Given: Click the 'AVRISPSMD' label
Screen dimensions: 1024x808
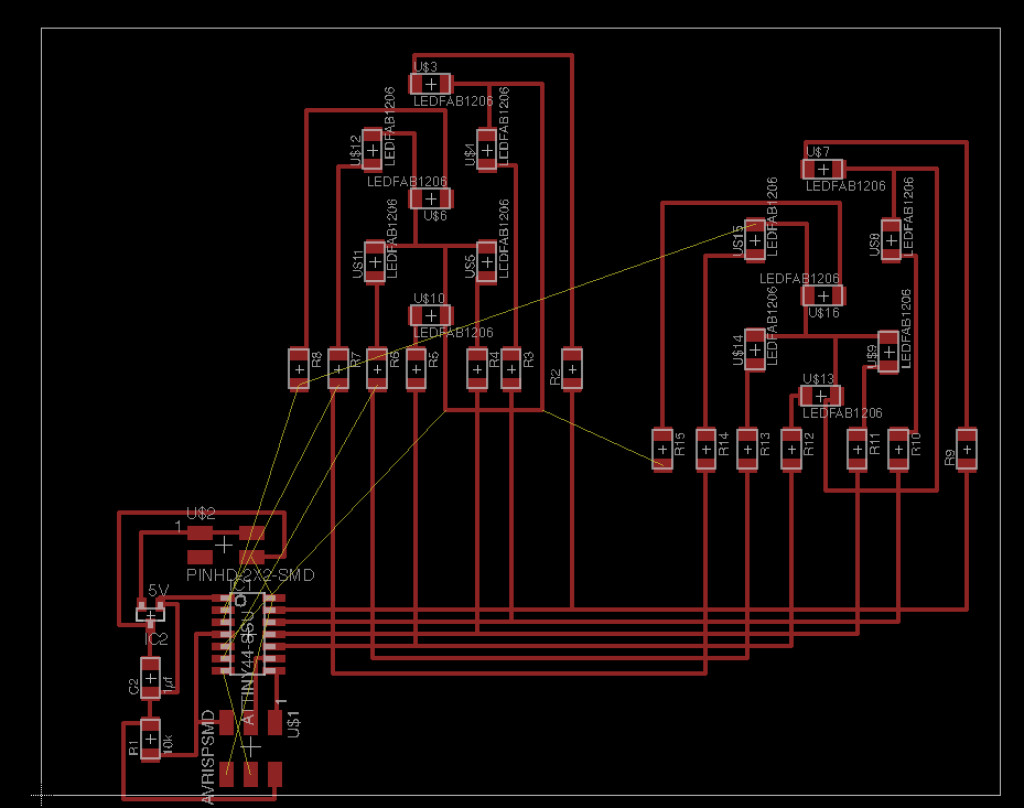Looking at the screenshot, I should (208, 757).
